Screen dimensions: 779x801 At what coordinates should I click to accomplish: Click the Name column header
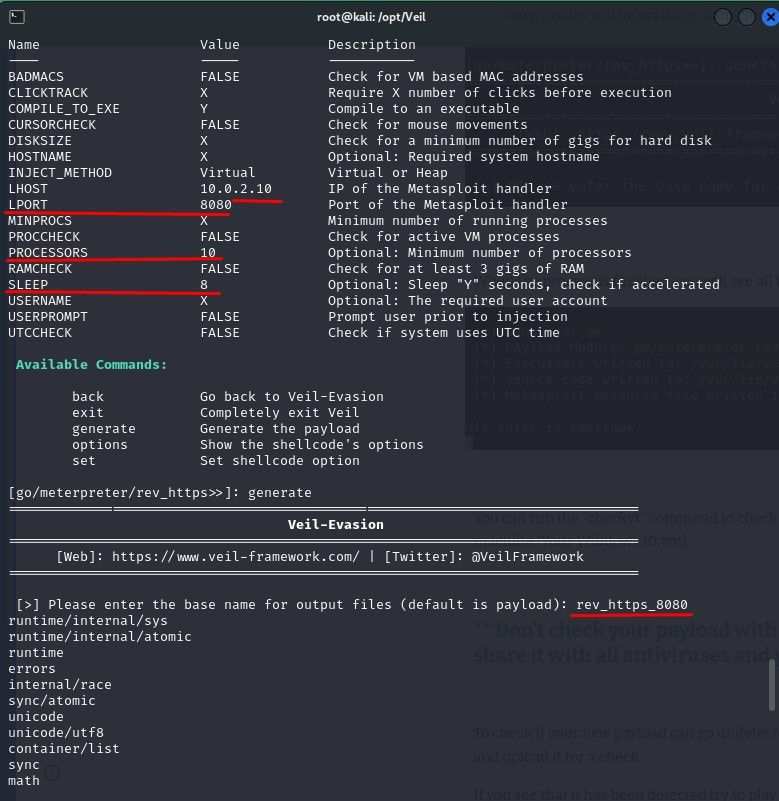23,45
